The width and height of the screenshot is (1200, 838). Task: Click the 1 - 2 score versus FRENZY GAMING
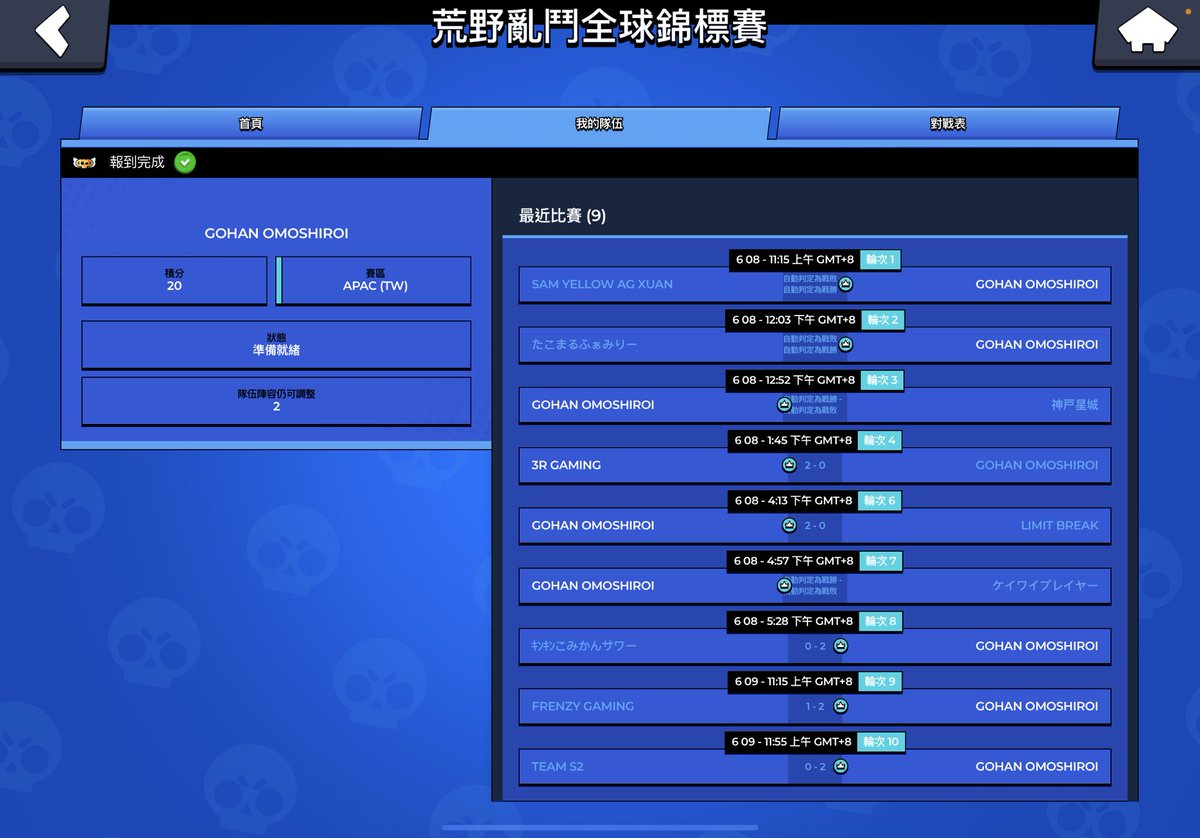[815, 706]
